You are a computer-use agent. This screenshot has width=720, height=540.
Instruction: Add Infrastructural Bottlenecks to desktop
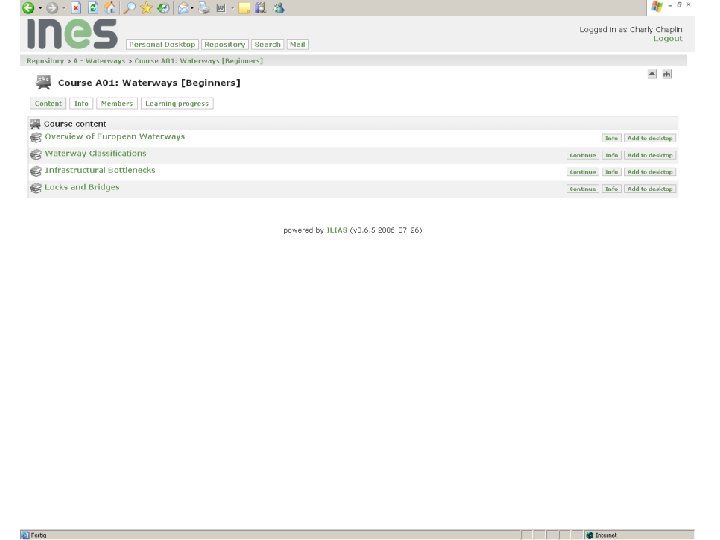click(x=650, y=172)
